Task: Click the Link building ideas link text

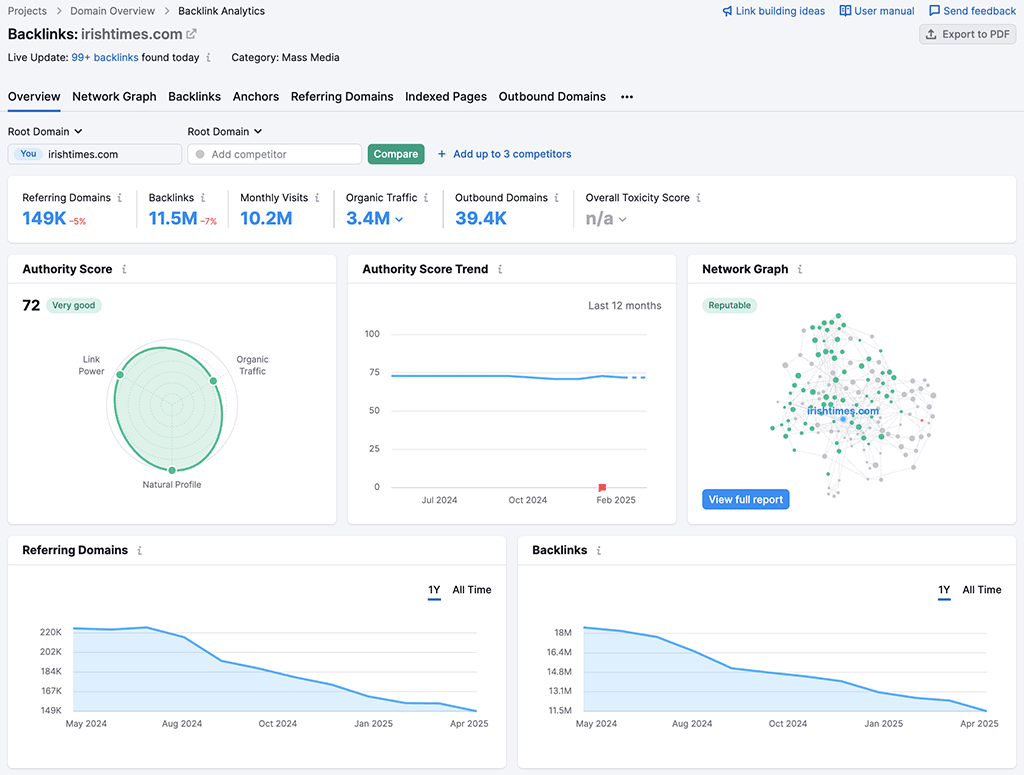Action: [x=780, y=11]
